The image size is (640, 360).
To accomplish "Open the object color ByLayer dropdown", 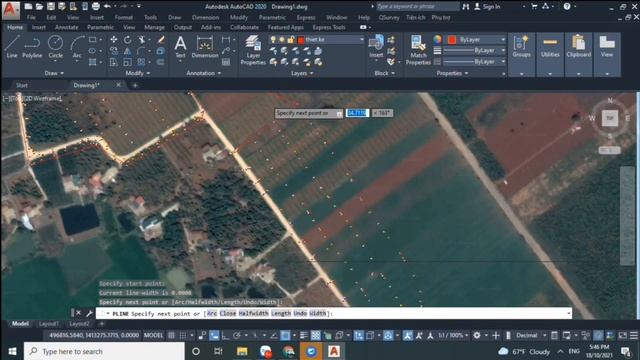I will 503,40.
